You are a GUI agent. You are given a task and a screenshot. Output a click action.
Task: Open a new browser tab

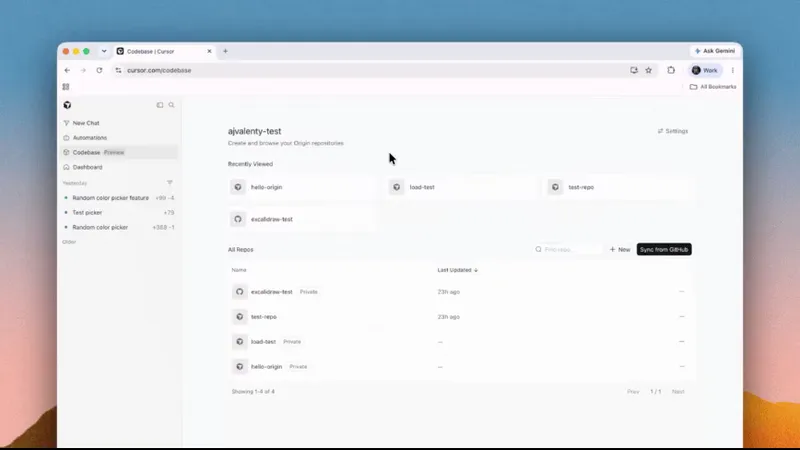coord(226,51)
